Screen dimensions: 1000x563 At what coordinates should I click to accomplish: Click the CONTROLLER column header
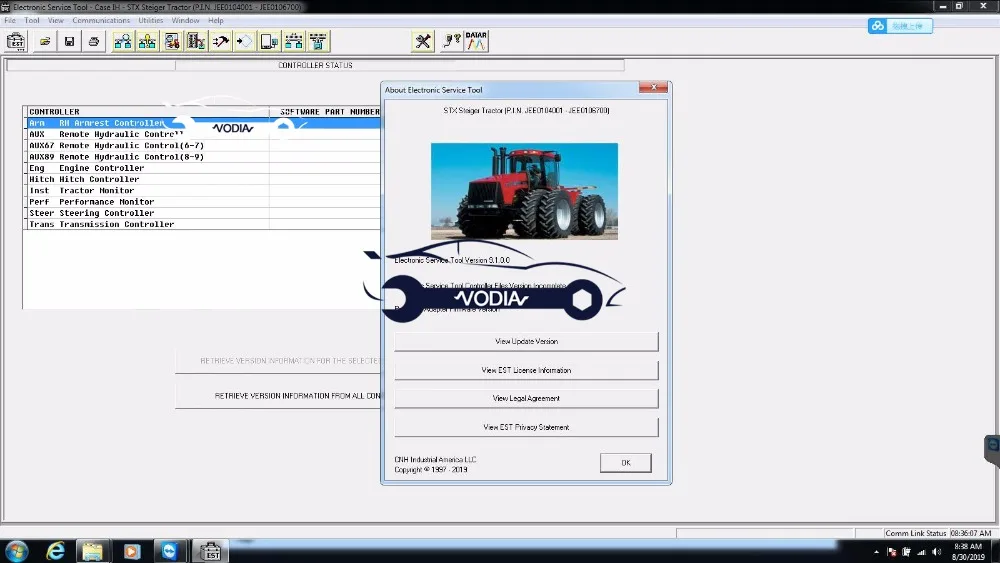(147, 112)
